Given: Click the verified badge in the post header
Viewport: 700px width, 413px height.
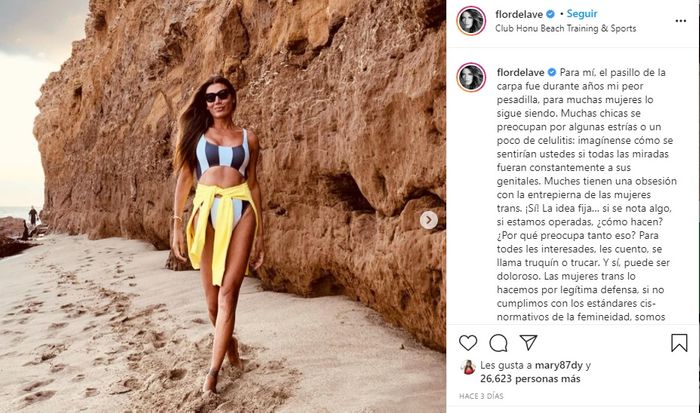Looking at the screenshot, I should tap(550, 14).
